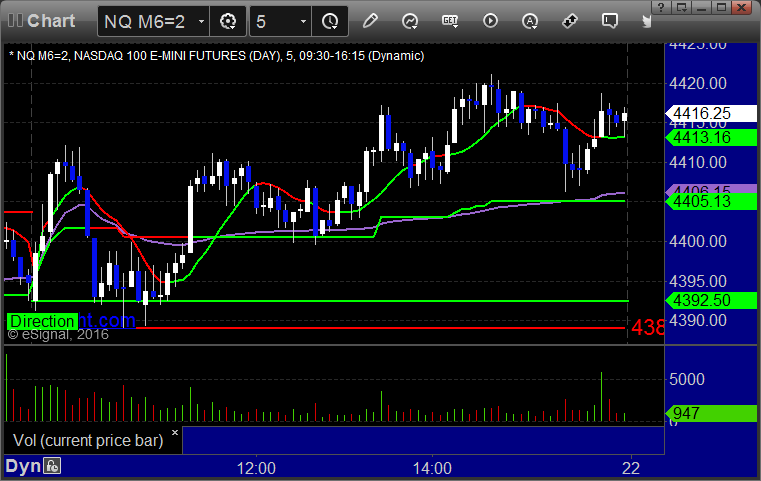Select the pencil drawing tools icon
The height and width of the screenshot is (481, 761).
click(370, 21)
